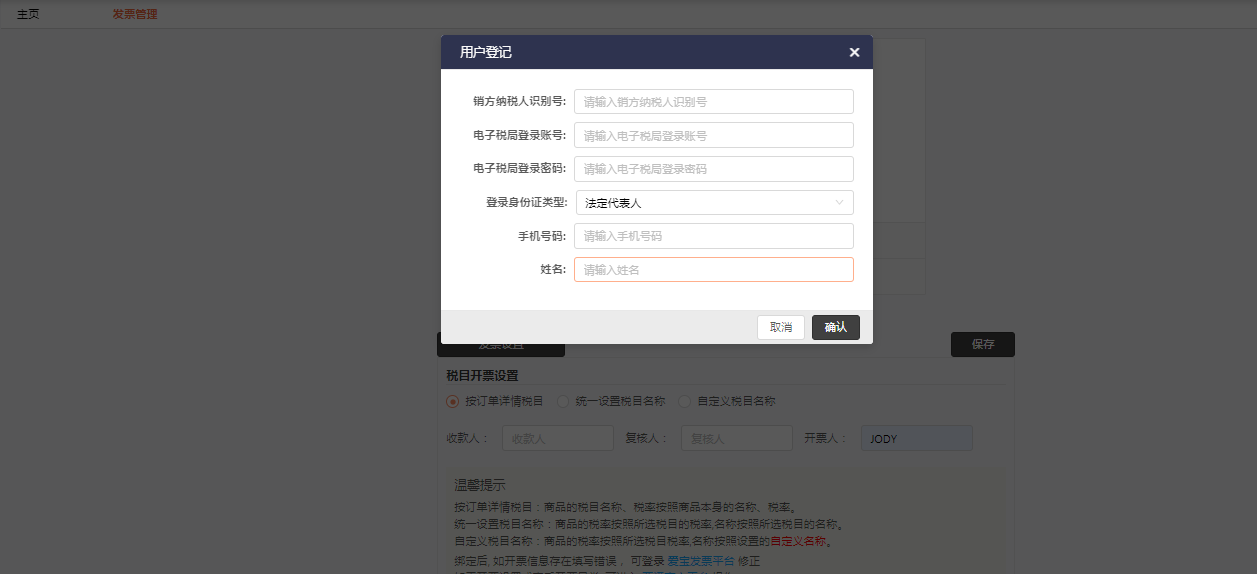Open the 爱宝发票平台 link

pos(701,561)
